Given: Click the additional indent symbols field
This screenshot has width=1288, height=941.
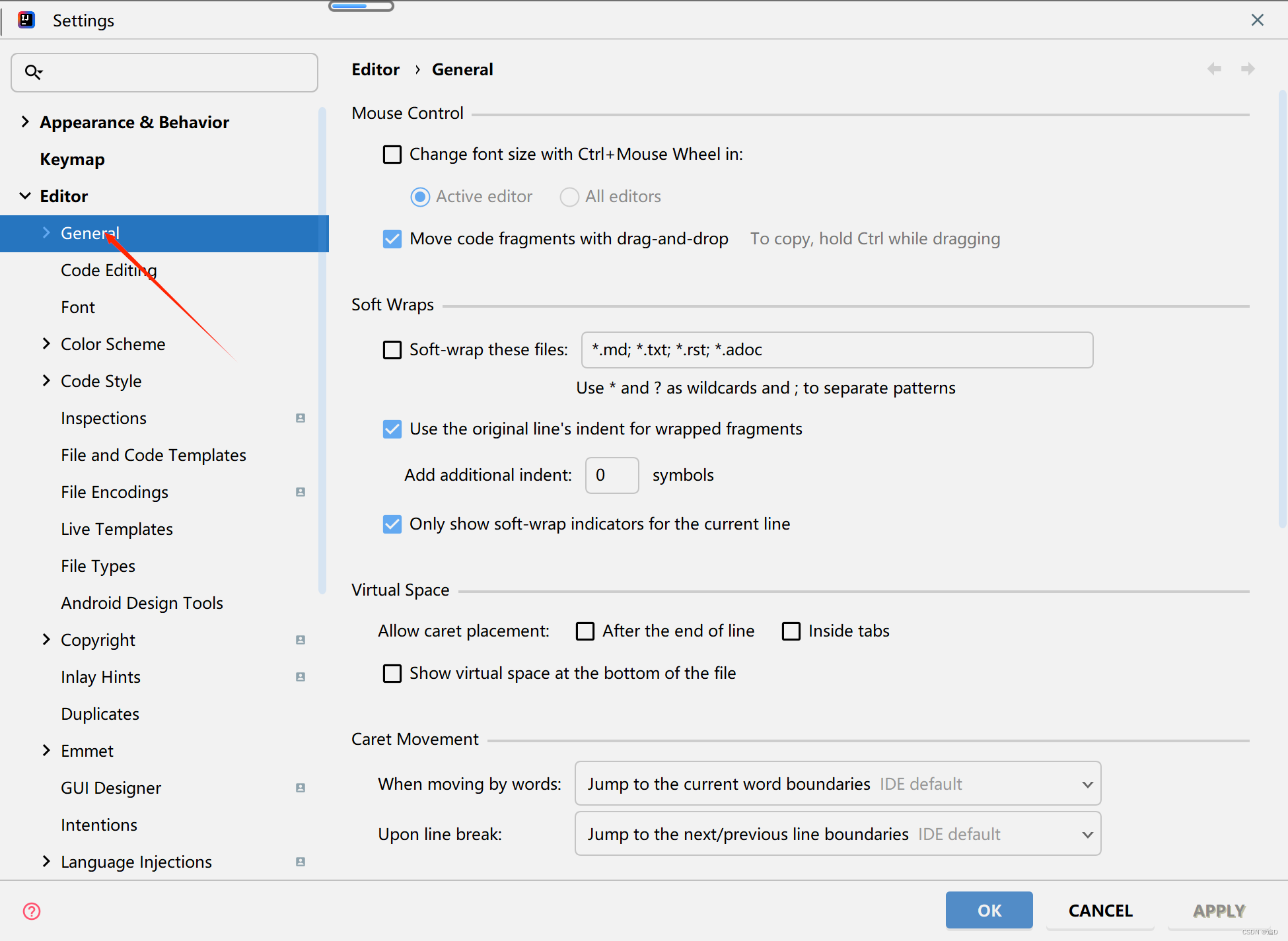Looking at the screenshot, I should [x=612, y=475].
